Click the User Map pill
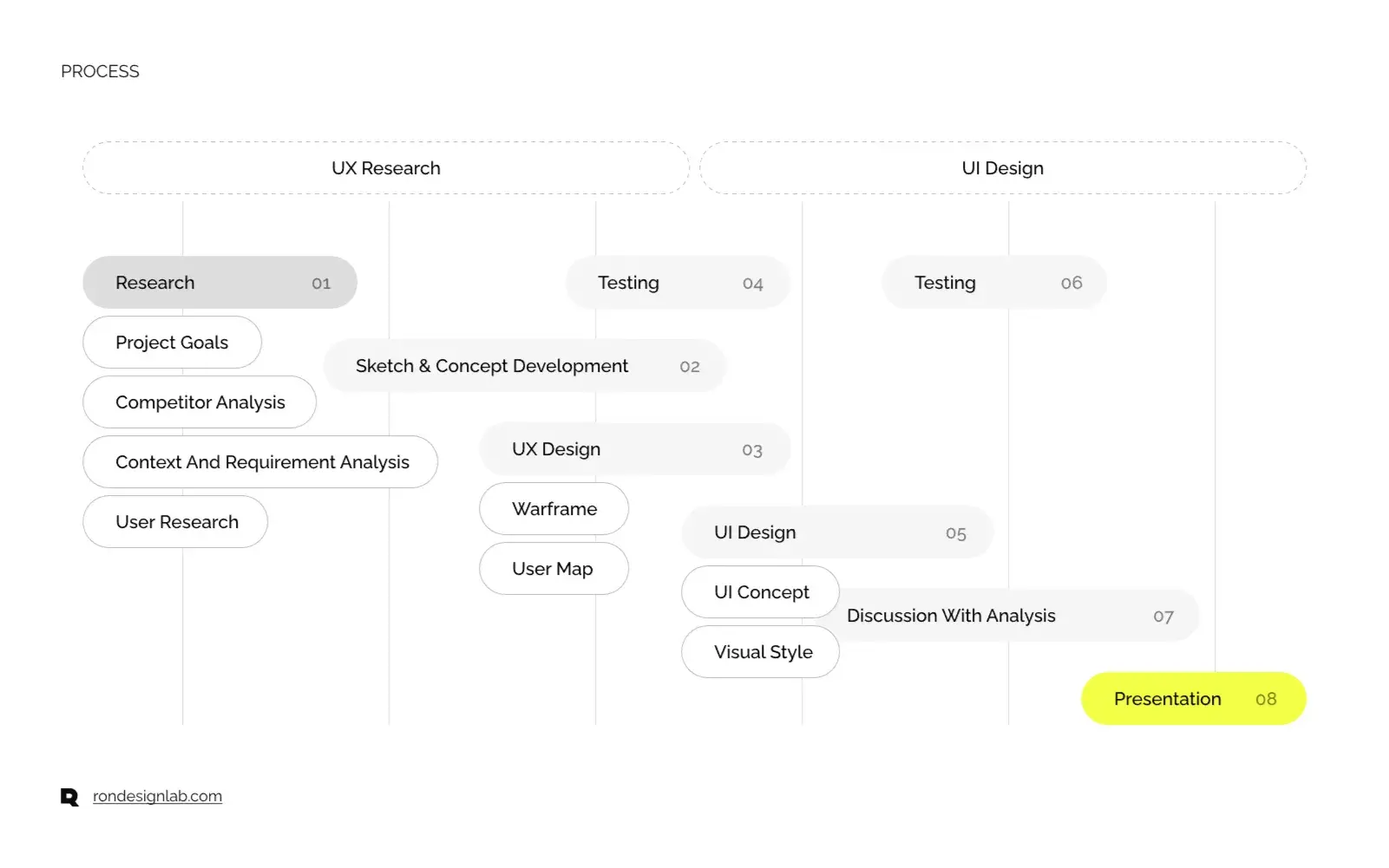The height and width of the screenshot is (868, 1389). point(554,569)
